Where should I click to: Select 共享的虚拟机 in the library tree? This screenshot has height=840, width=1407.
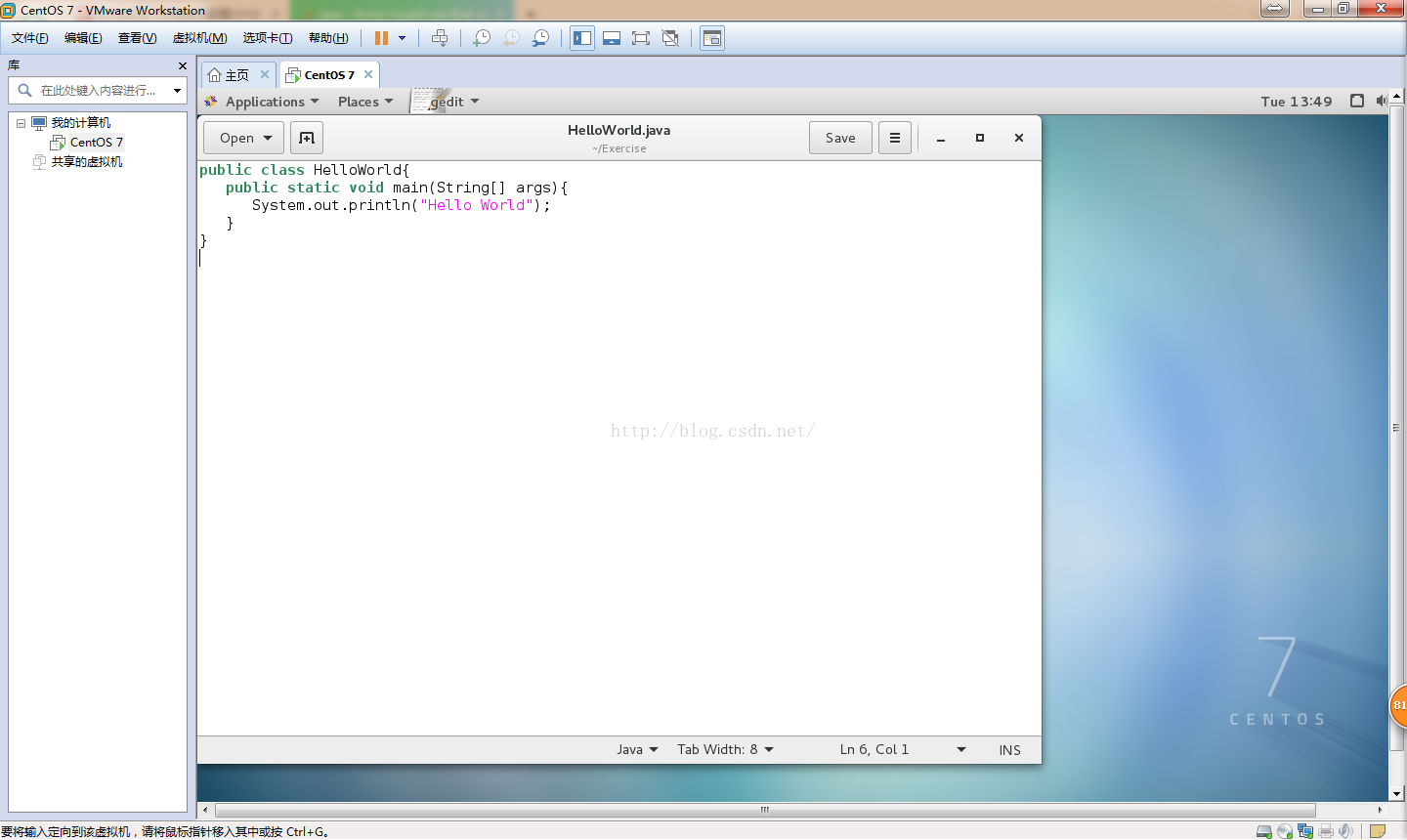[x=87, y=162]
